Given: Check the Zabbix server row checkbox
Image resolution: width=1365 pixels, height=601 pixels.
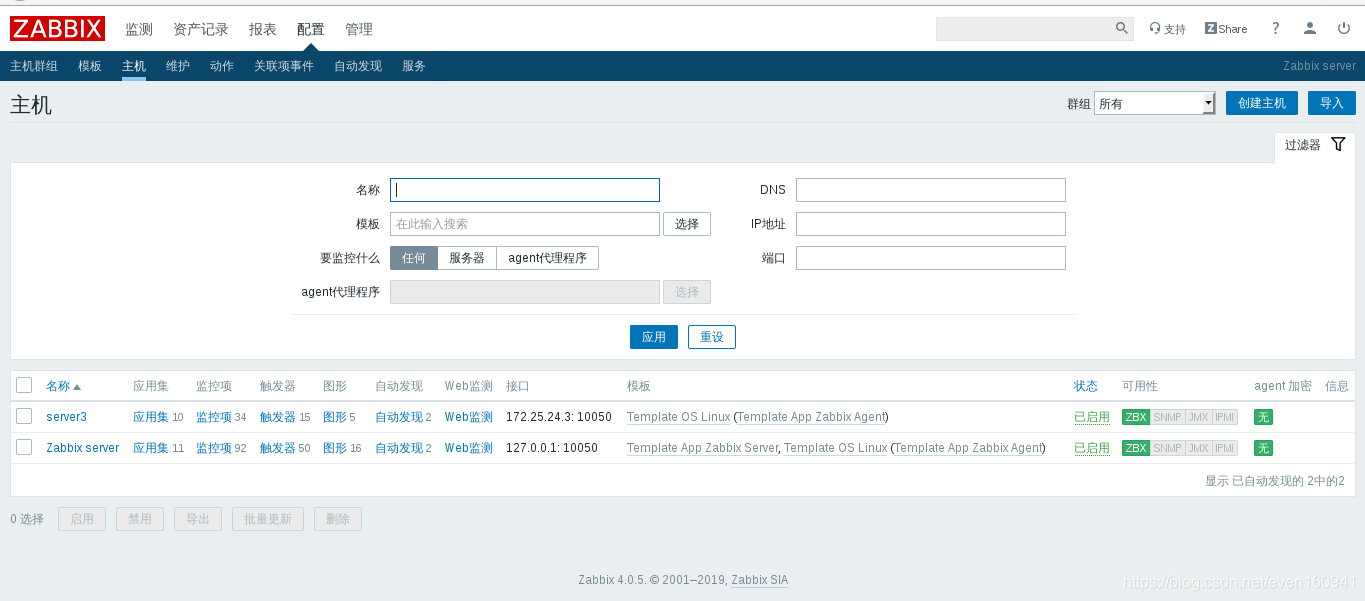Looking at the screenshot, I should 24,447.
